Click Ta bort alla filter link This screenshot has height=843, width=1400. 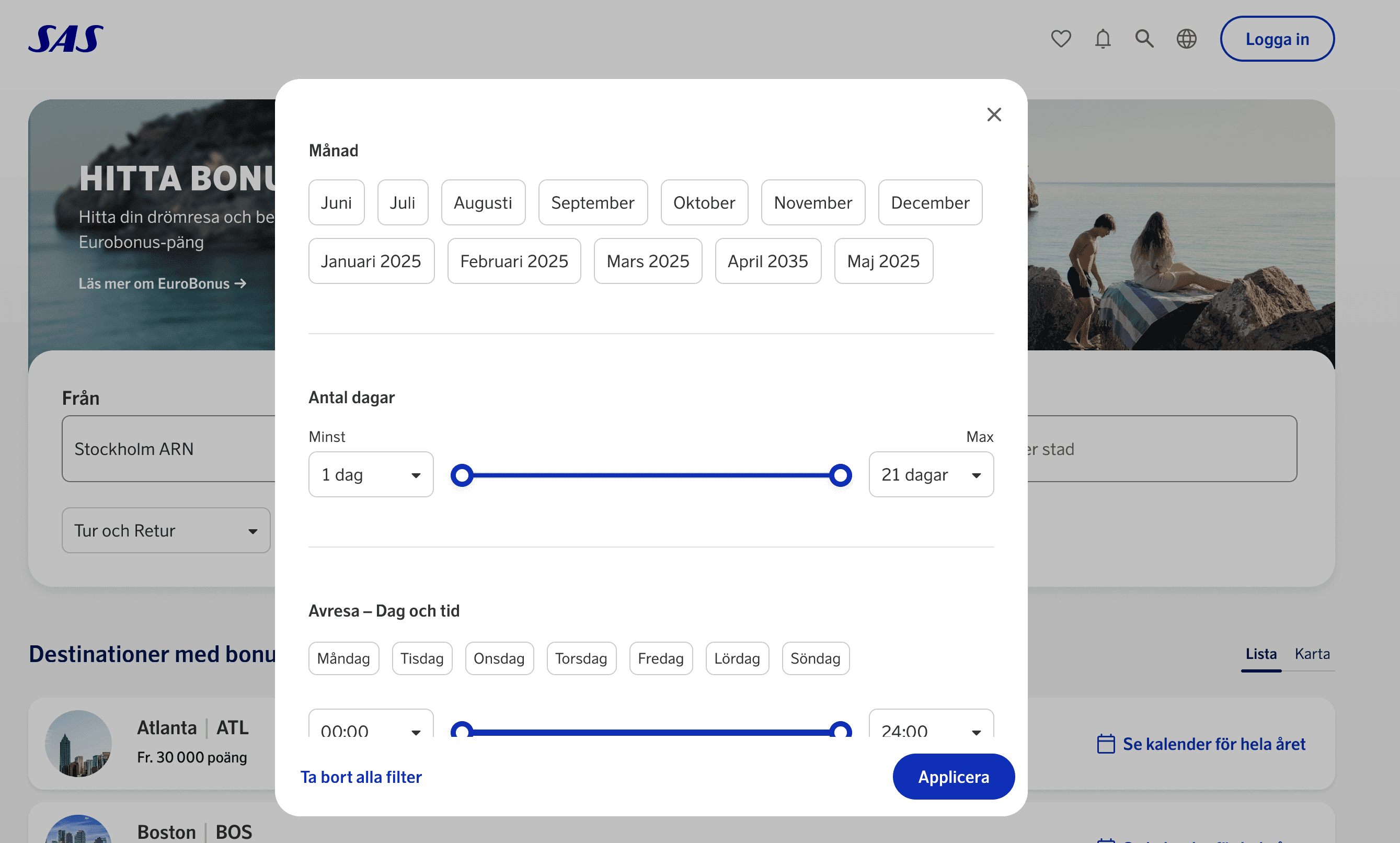(x=361, y=777)
